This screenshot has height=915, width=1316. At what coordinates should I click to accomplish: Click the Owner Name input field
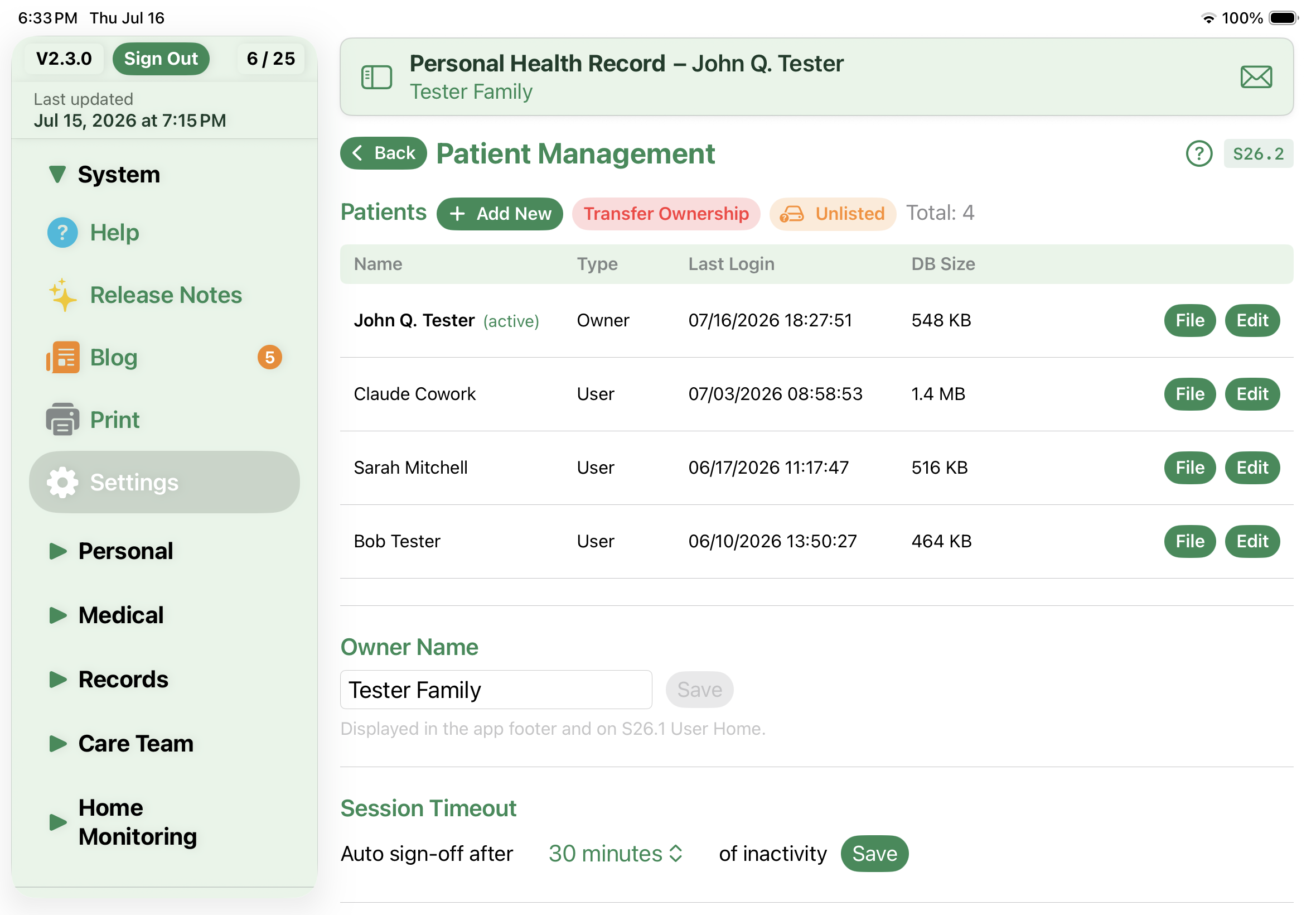[496, 690]
